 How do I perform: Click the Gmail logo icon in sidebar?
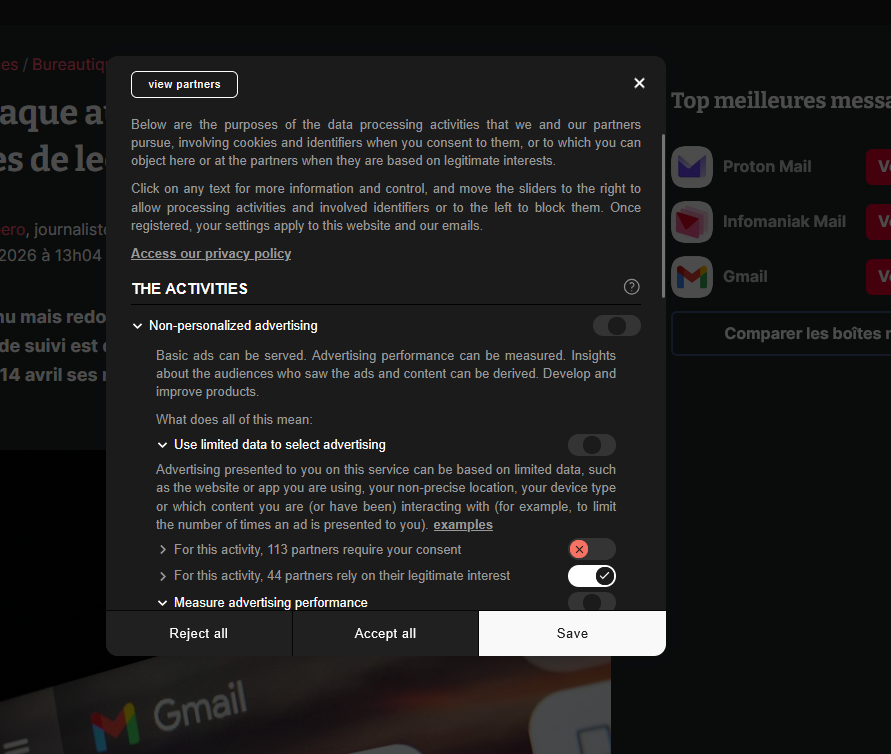[x=692, y=277]
